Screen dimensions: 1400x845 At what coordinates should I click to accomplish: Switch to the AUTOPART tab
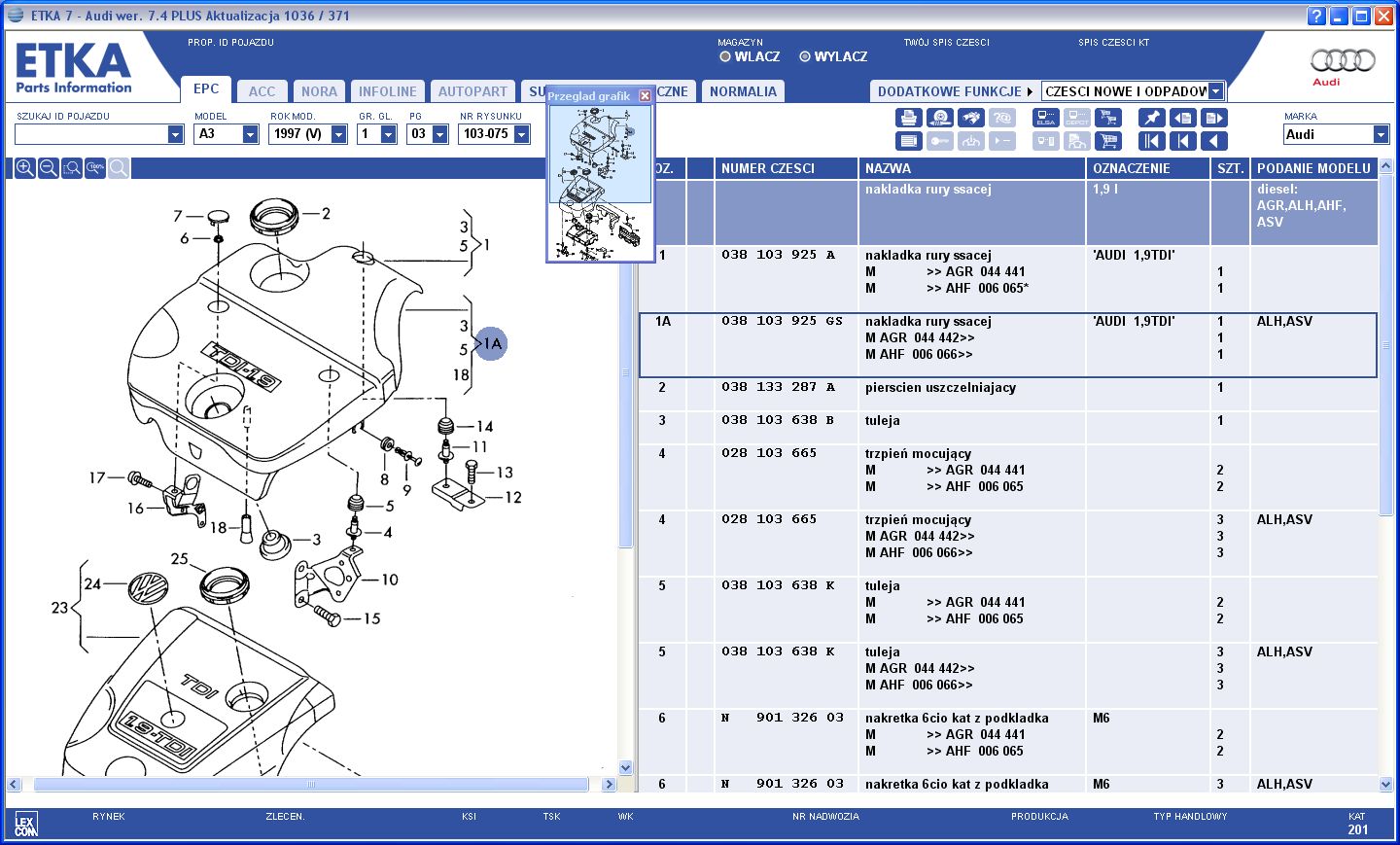[x=472, y=91]
